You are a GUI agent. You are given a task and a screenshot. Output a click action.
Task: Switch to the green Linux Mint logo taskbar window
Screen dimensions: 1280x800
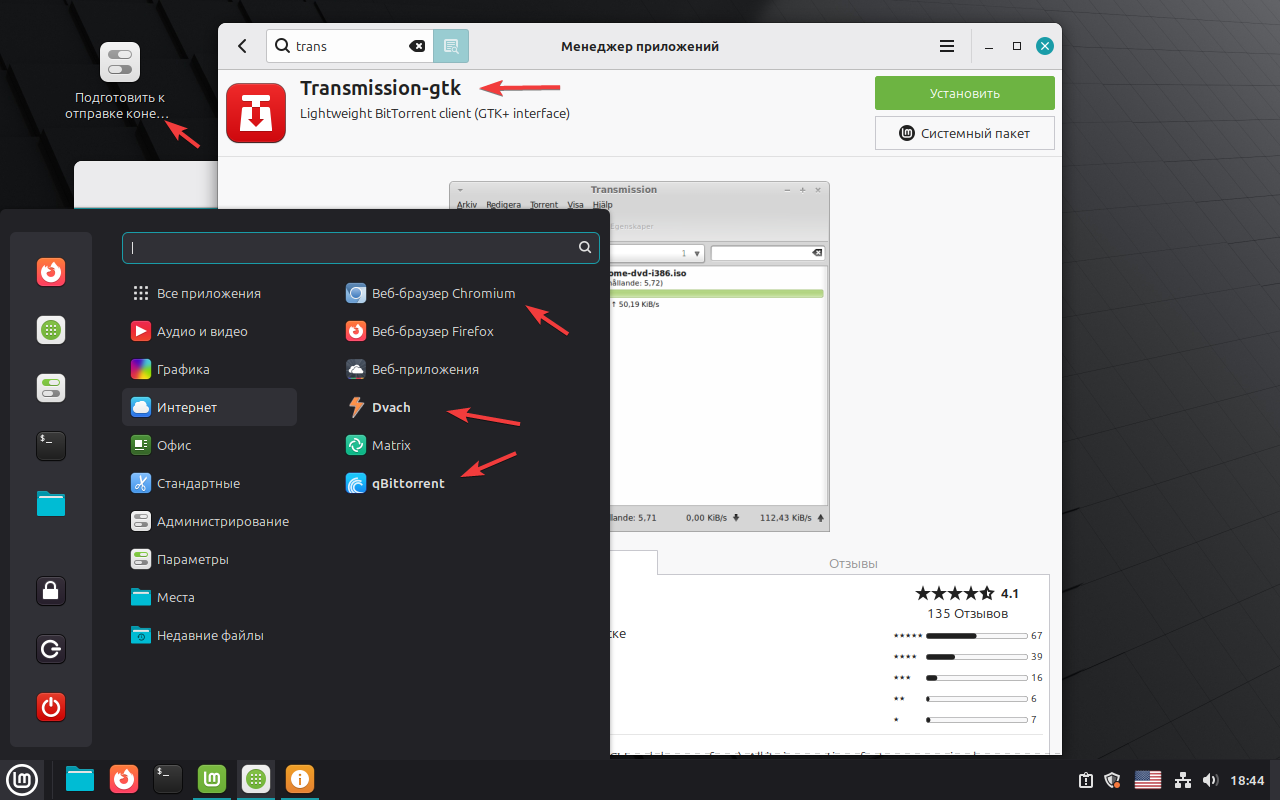pyautogui.click(x=212, y=778)
